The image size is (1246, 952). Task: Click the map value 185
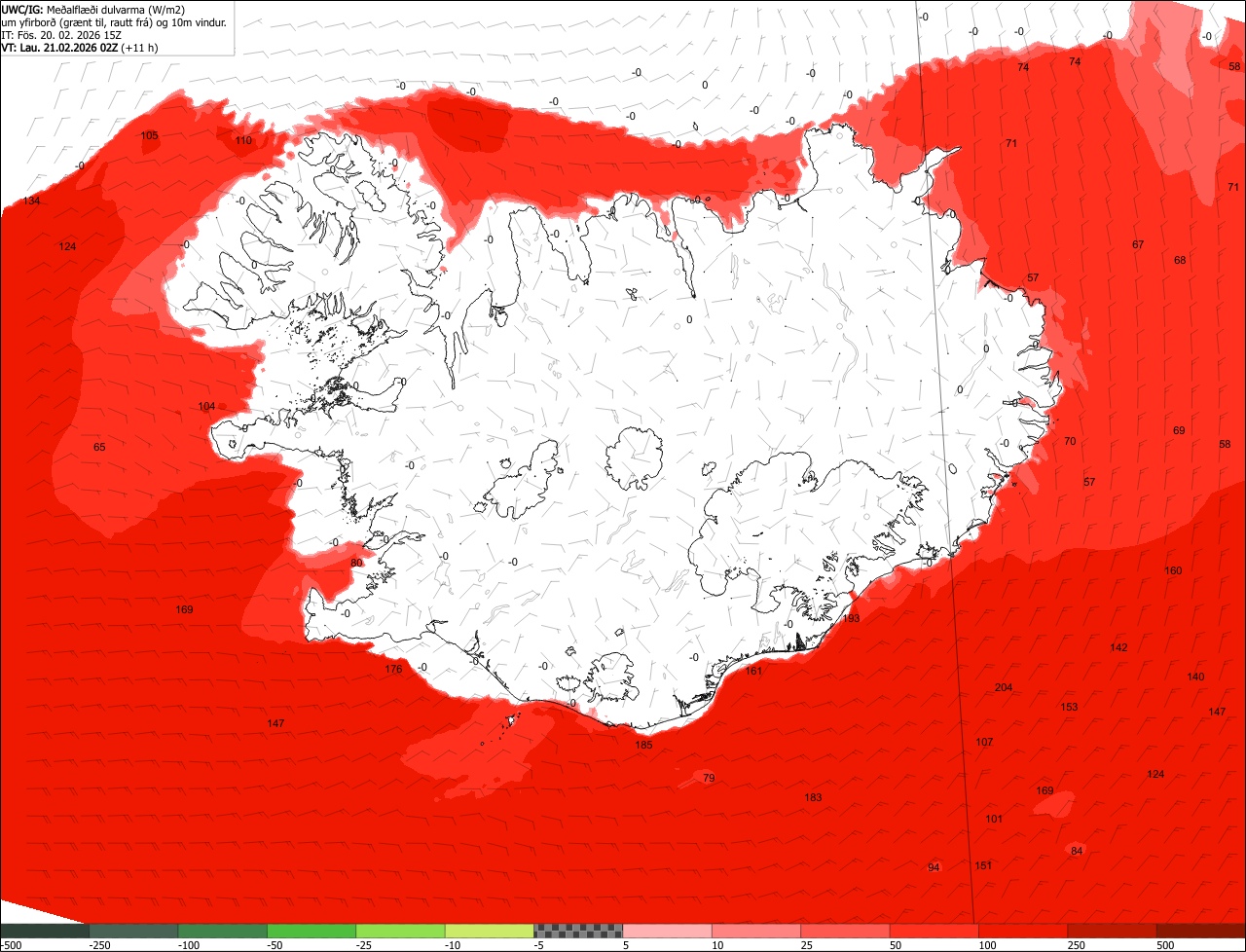(643, 745)
